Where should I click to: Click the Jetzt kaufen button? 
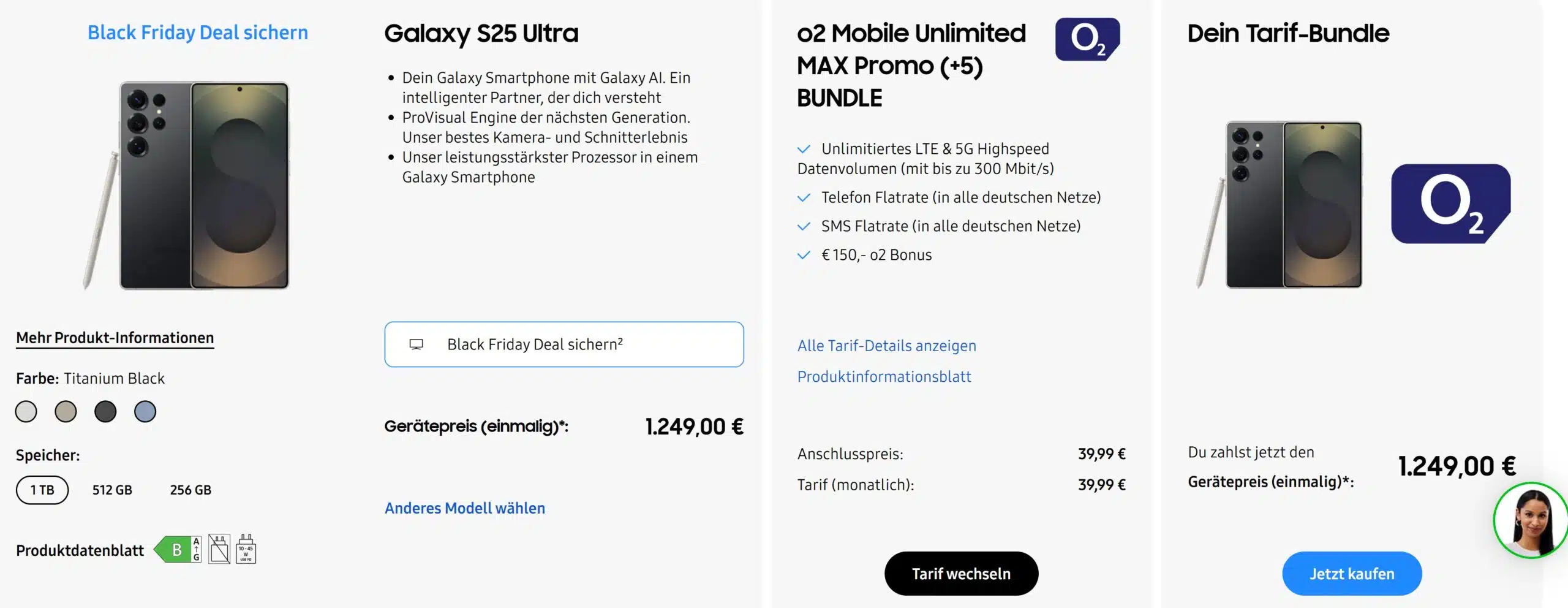point(1352,573)
